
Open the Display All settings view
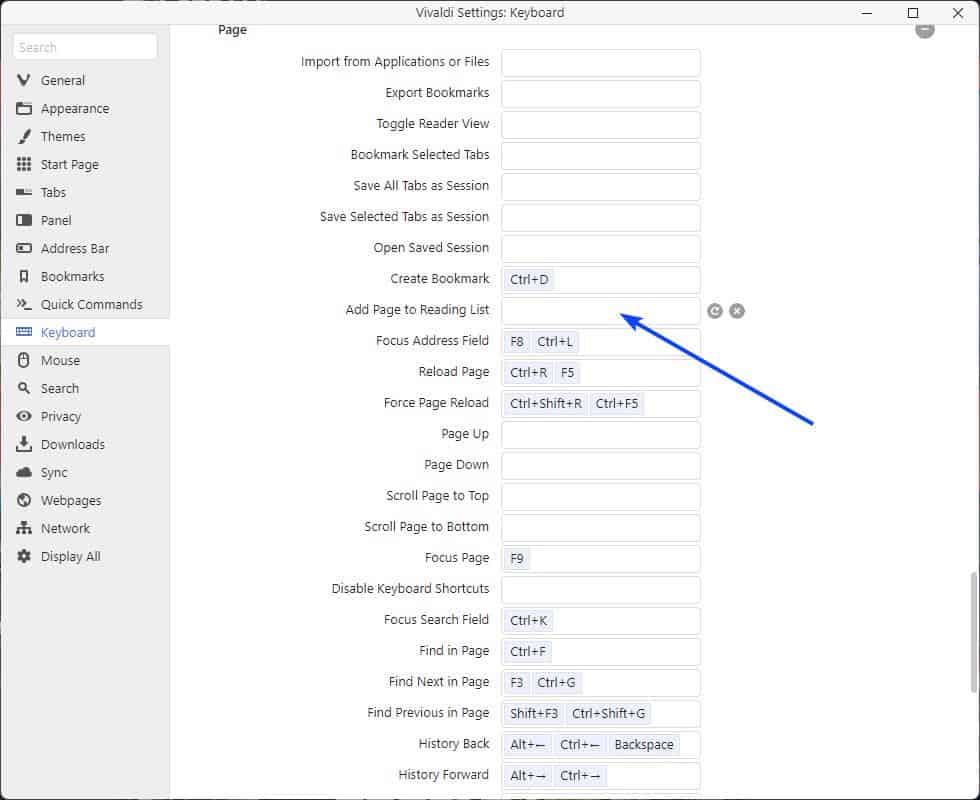click(22, 556)
